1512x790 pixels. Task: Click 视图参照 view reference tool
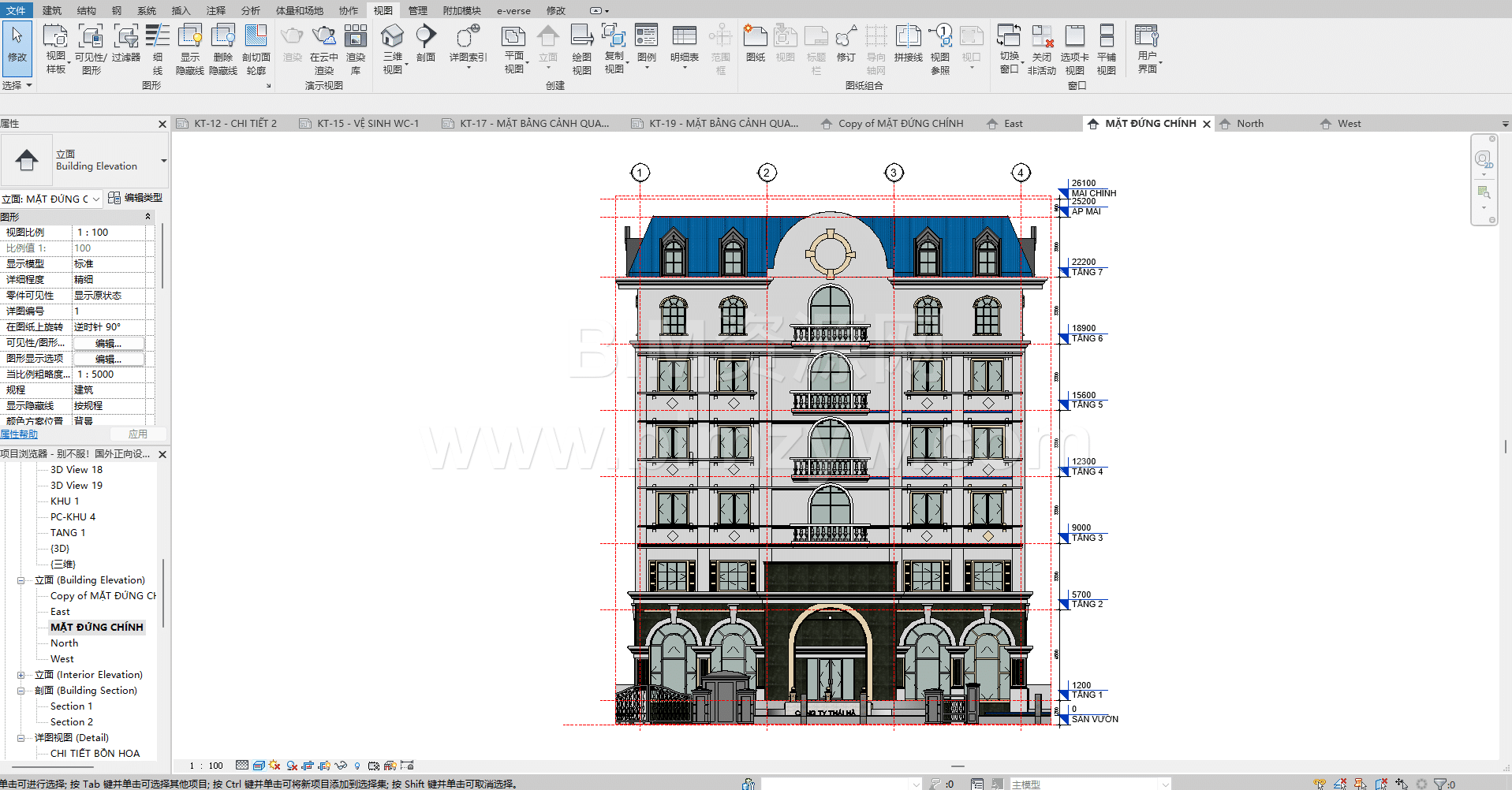(x=940, y=49)
